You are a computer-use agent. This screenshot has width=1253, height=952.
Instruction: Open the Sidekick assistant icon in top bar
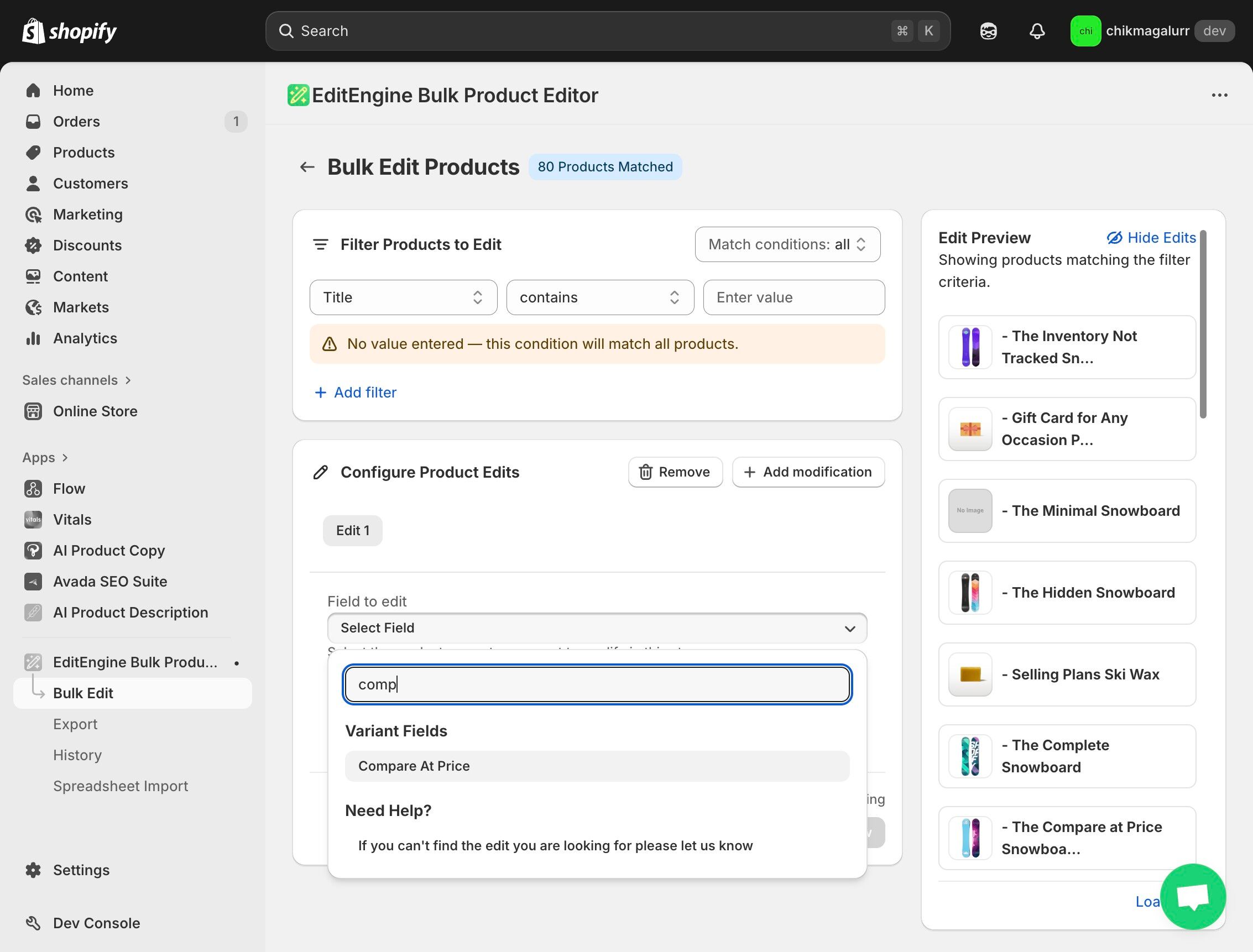click(988, 30)
